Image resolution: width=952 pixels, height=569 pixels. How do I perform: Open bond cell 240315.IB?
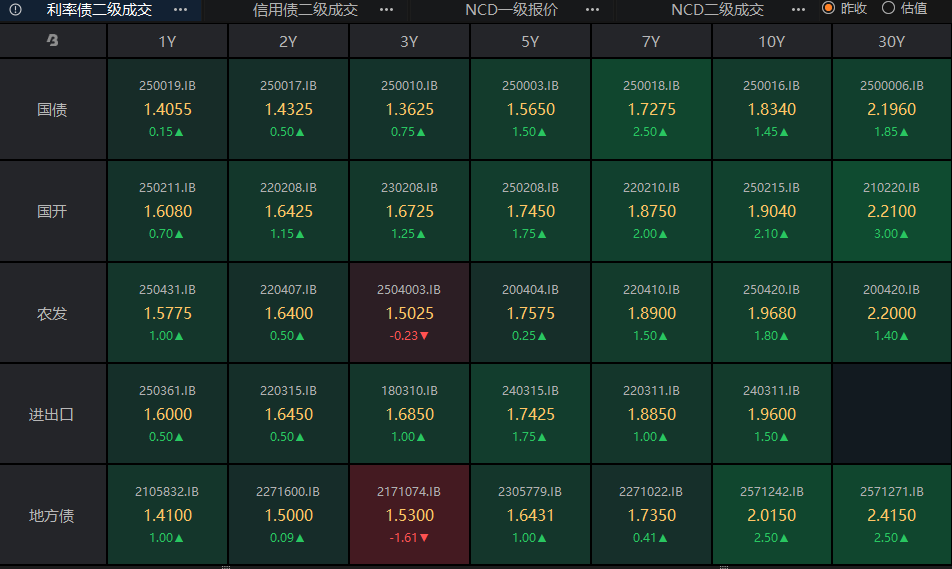(530, 414)
